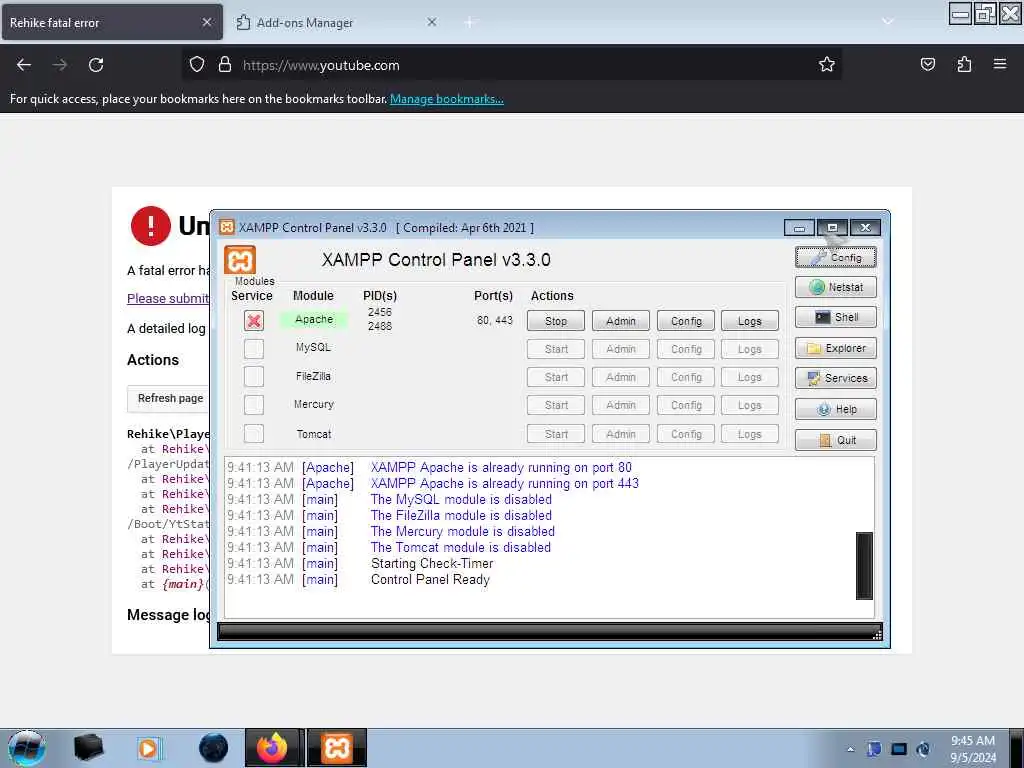Open Explorer from the XAMPP side panel
The height and width of the screenshot is (768, 1024).
[x=835, y=348]
